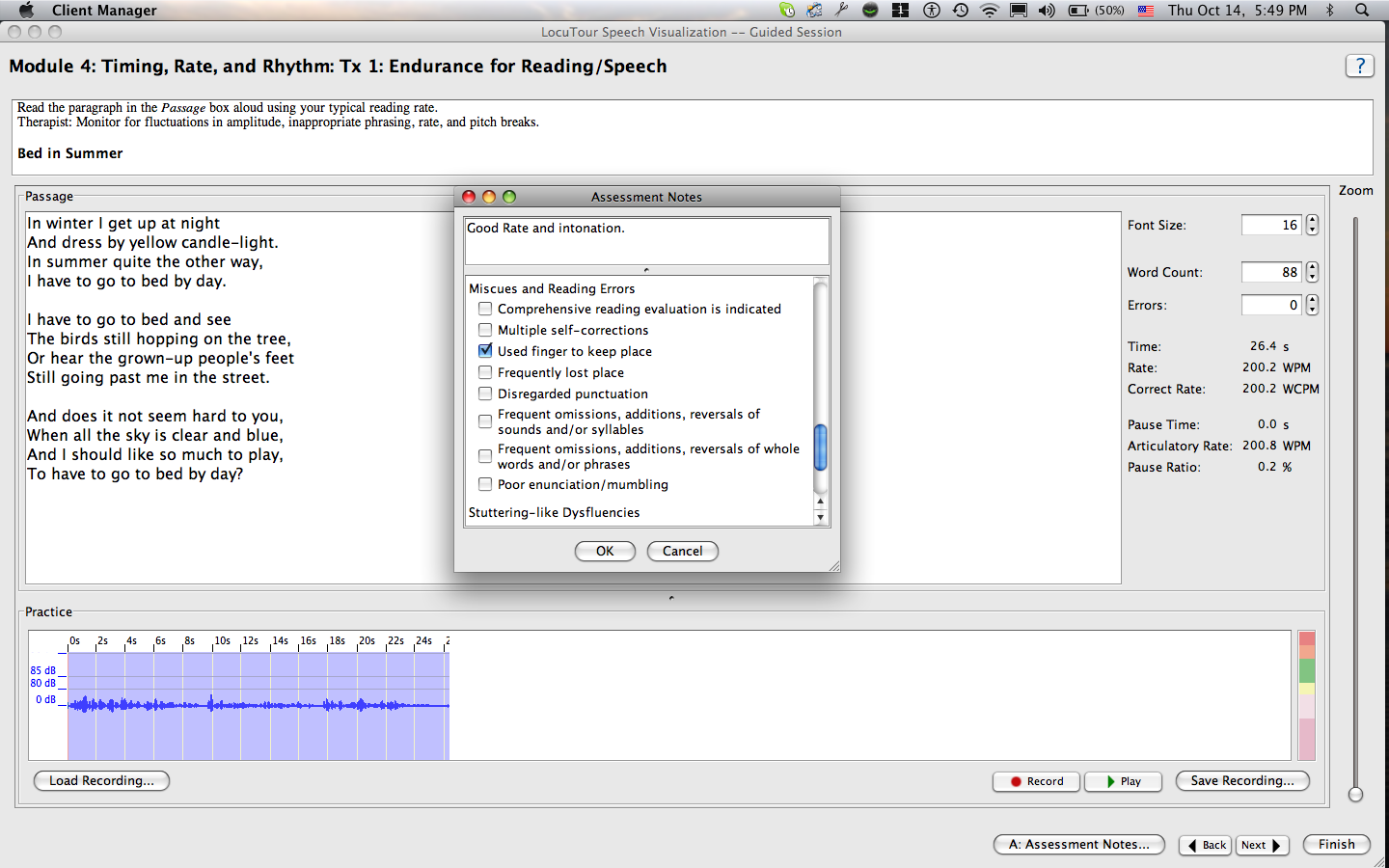Check omissions of sounds and/or syllables
The width and height of the screenshot is (1389, 868).
(485, 421)
